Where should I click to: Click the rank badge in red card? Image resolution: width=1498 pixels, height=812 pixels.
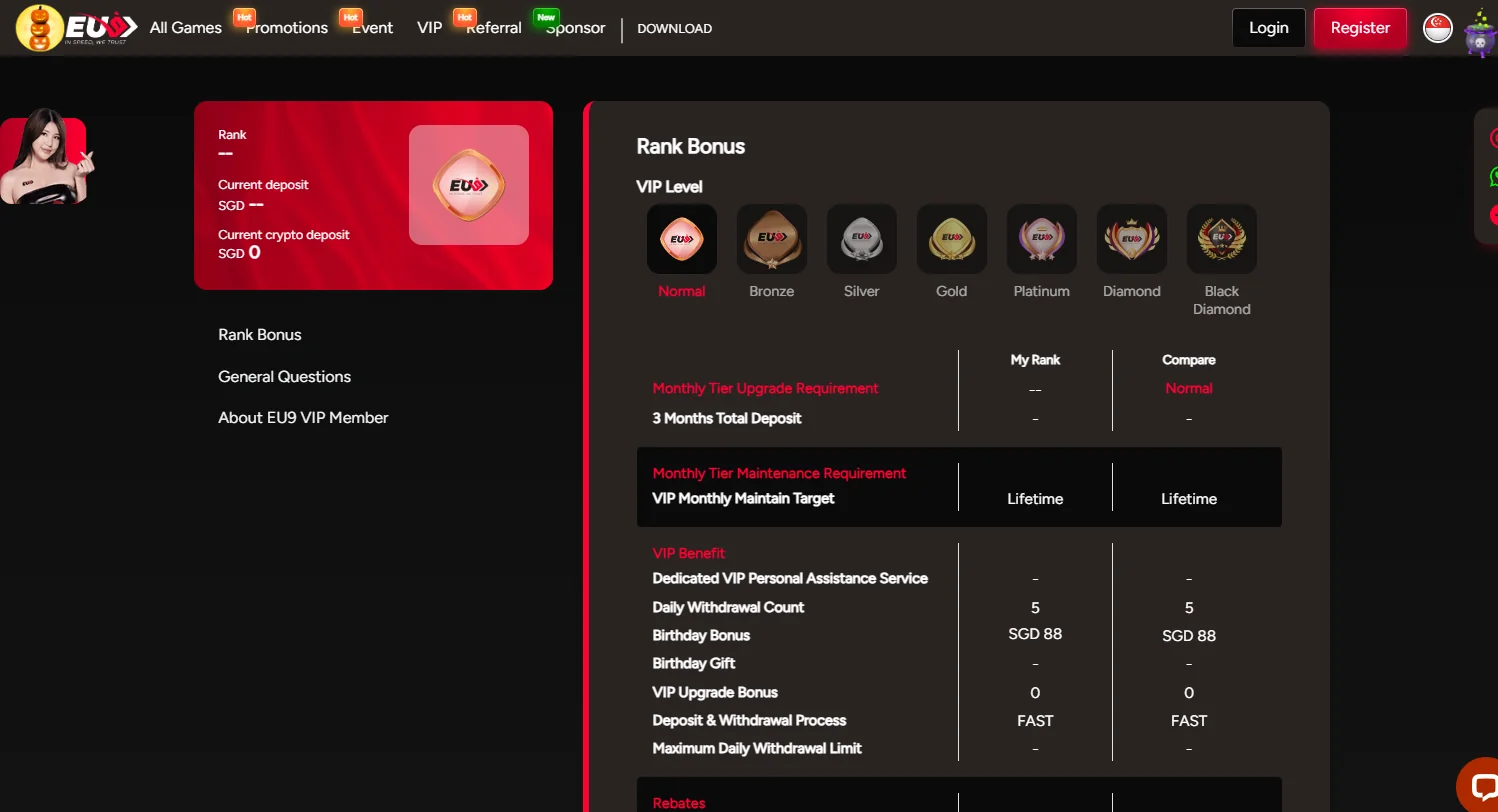click(469, 185)
